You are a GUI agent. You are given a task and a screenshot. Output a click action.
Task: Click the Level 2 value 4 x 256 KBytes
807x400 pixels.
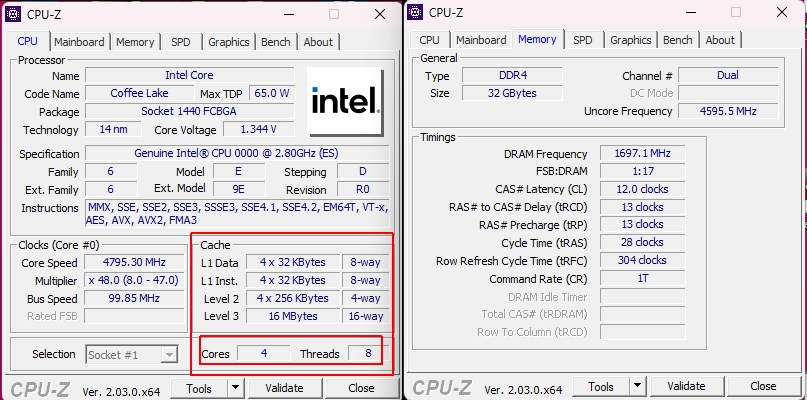[x=292, y=298]
